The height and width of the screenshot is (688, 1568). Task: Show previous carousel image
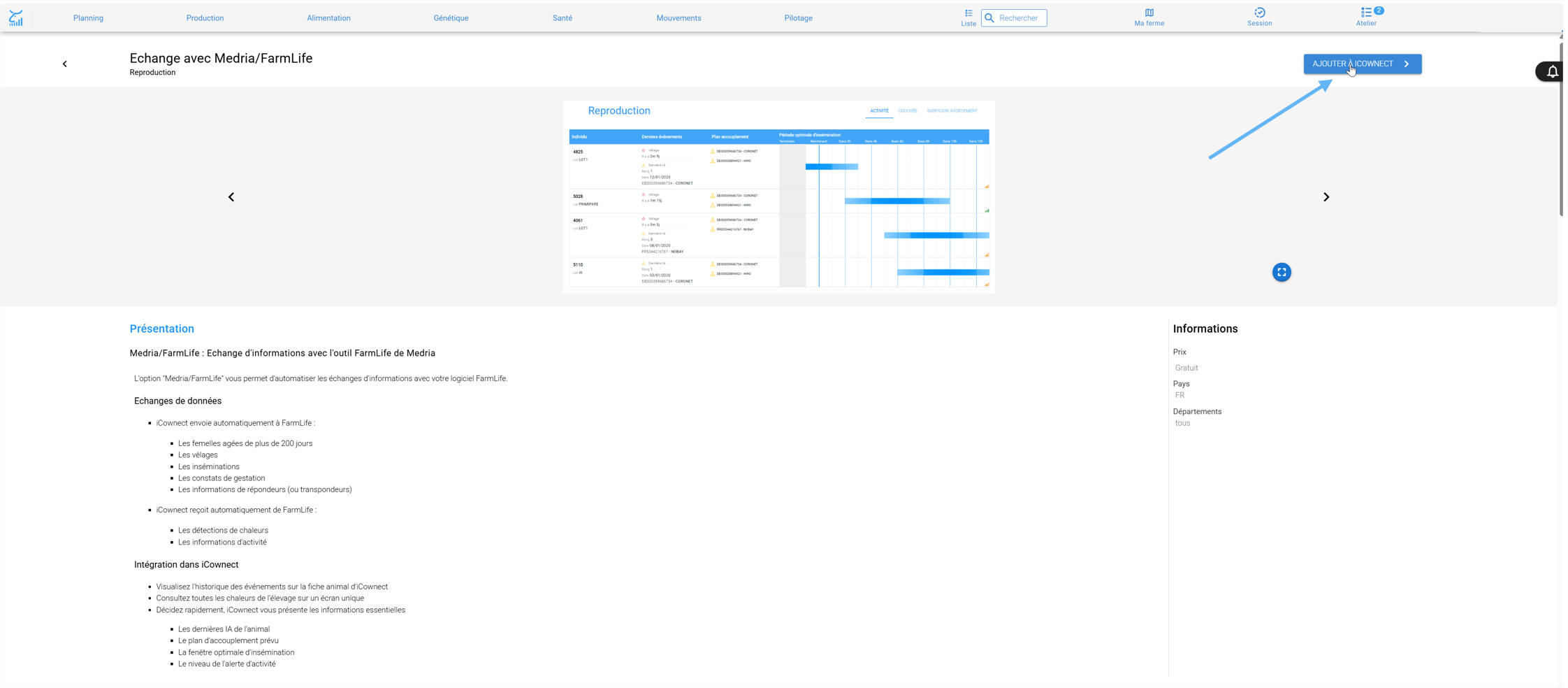click(231, 197)
